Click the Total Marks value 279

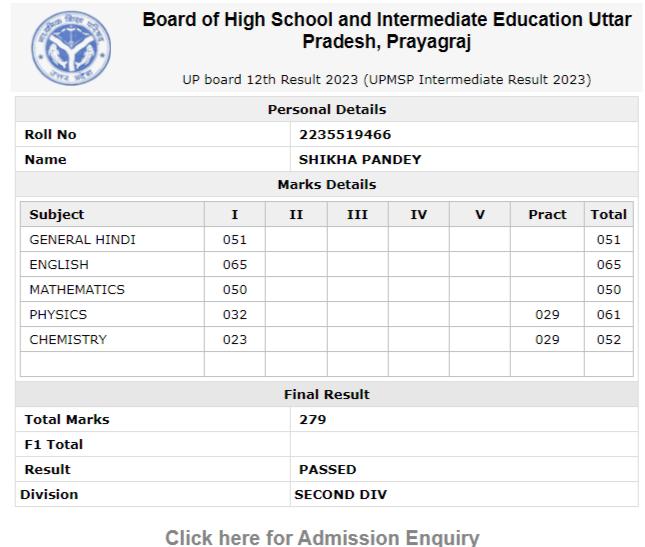313,420
